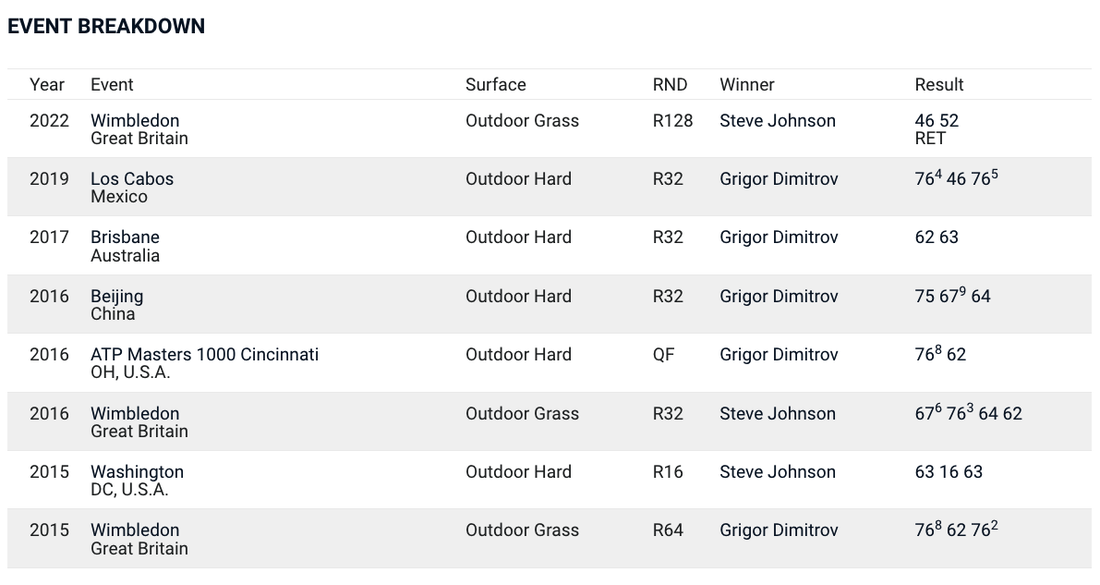Screen dimensions: 1100x585
Task: Click the Result column header
Action: (x=939, y=85)
